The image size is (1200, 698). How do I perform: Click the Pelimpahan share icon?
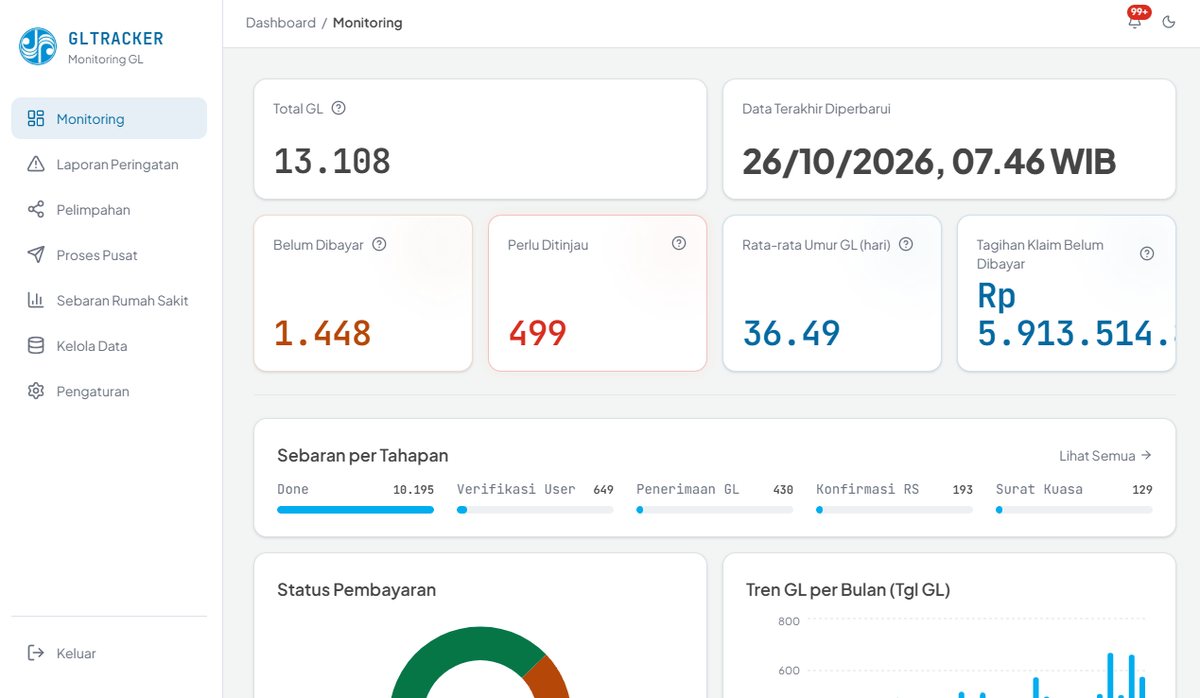click(x=36, y=210)
